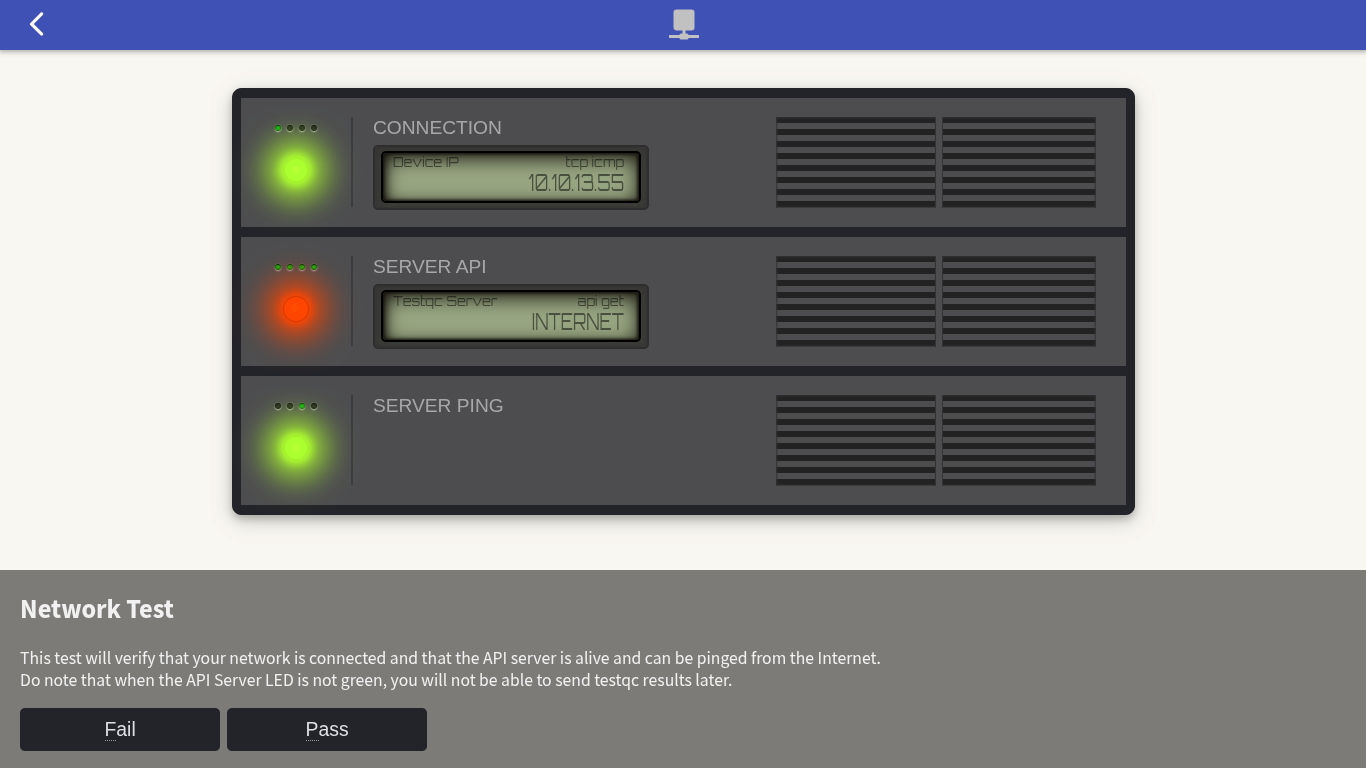1366x768 pixels.
Task: Click the SERVER API label
Action: tap(429, 267)
